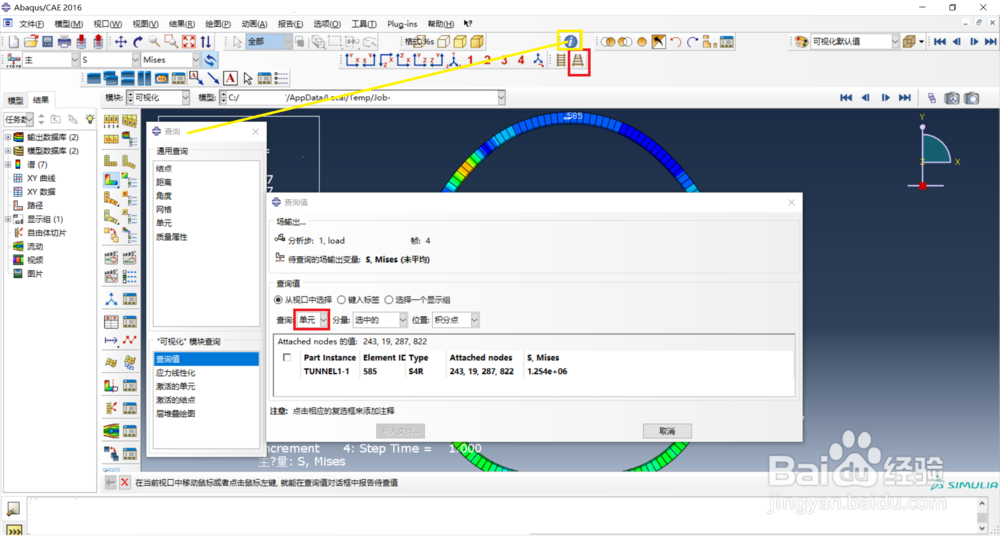Open the Plug-ins menu
Image resolution: width=1000 pixels, height=536 pixels.
pos(402,24)
